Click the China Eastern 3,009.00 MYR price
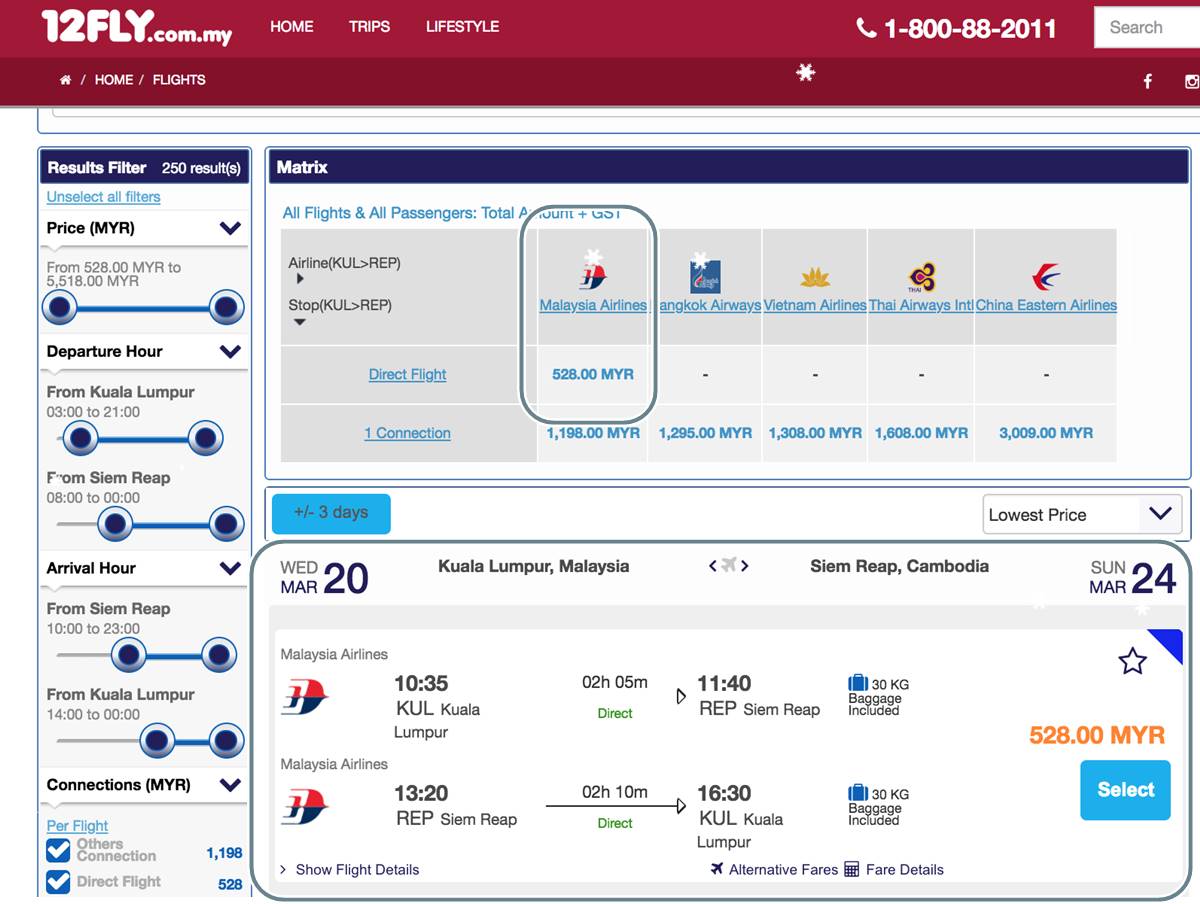This screenshot has height=904, width=1200. (1046, 433)
